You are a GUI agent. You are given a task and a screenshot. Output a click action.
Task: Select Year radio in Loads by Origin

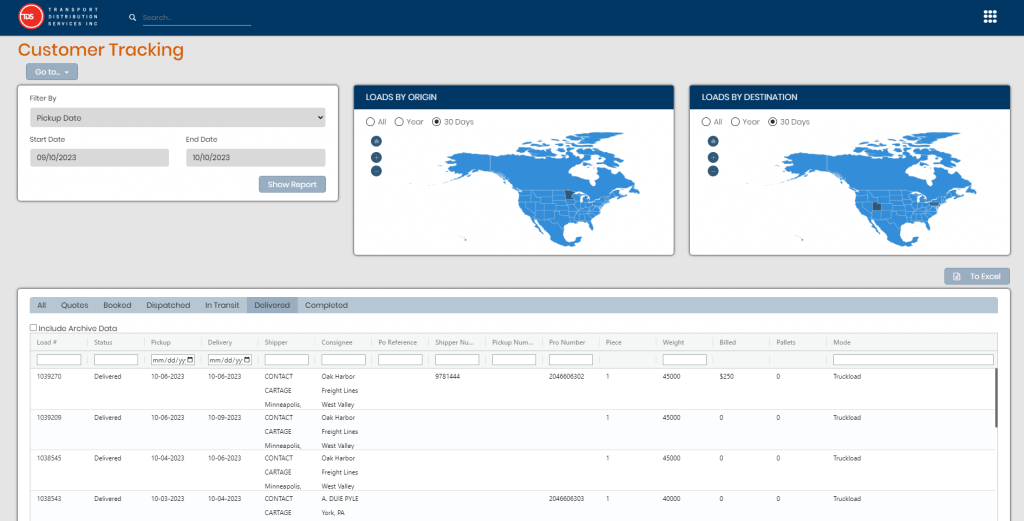pos(399,122)
